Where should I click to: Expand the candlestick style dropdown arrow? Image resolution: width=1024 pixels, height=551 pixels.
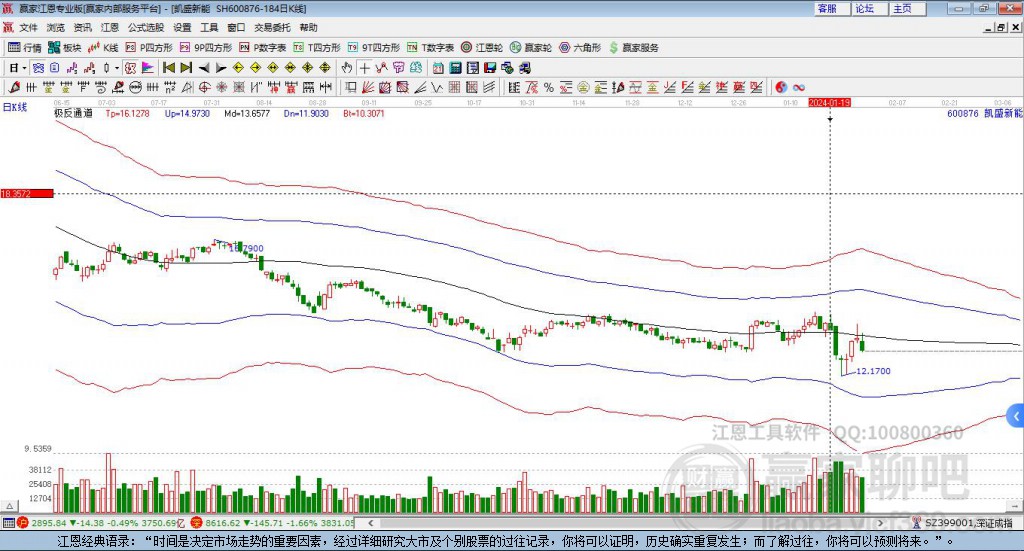(x=117, y=68)
